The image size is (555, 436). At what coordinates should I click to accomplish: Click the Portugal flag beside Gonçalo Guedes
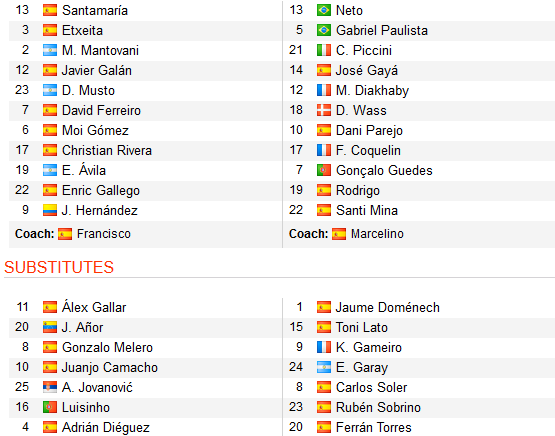(324, 170)
